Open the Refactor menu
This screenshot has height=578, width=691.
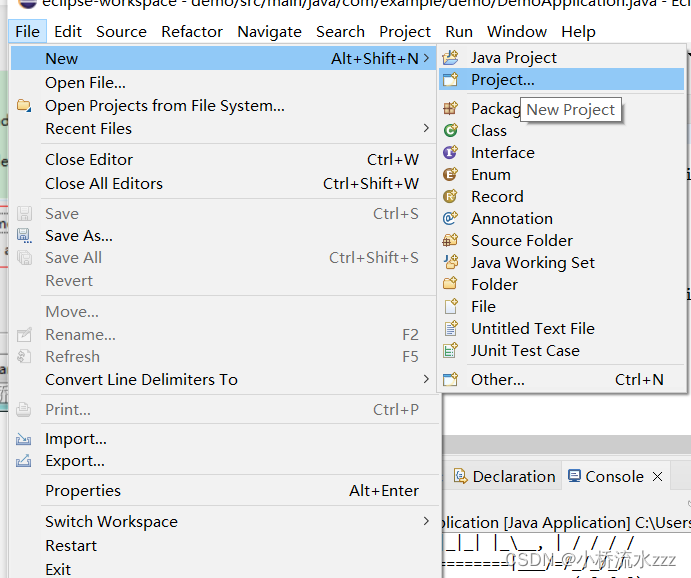coord(192,32)
